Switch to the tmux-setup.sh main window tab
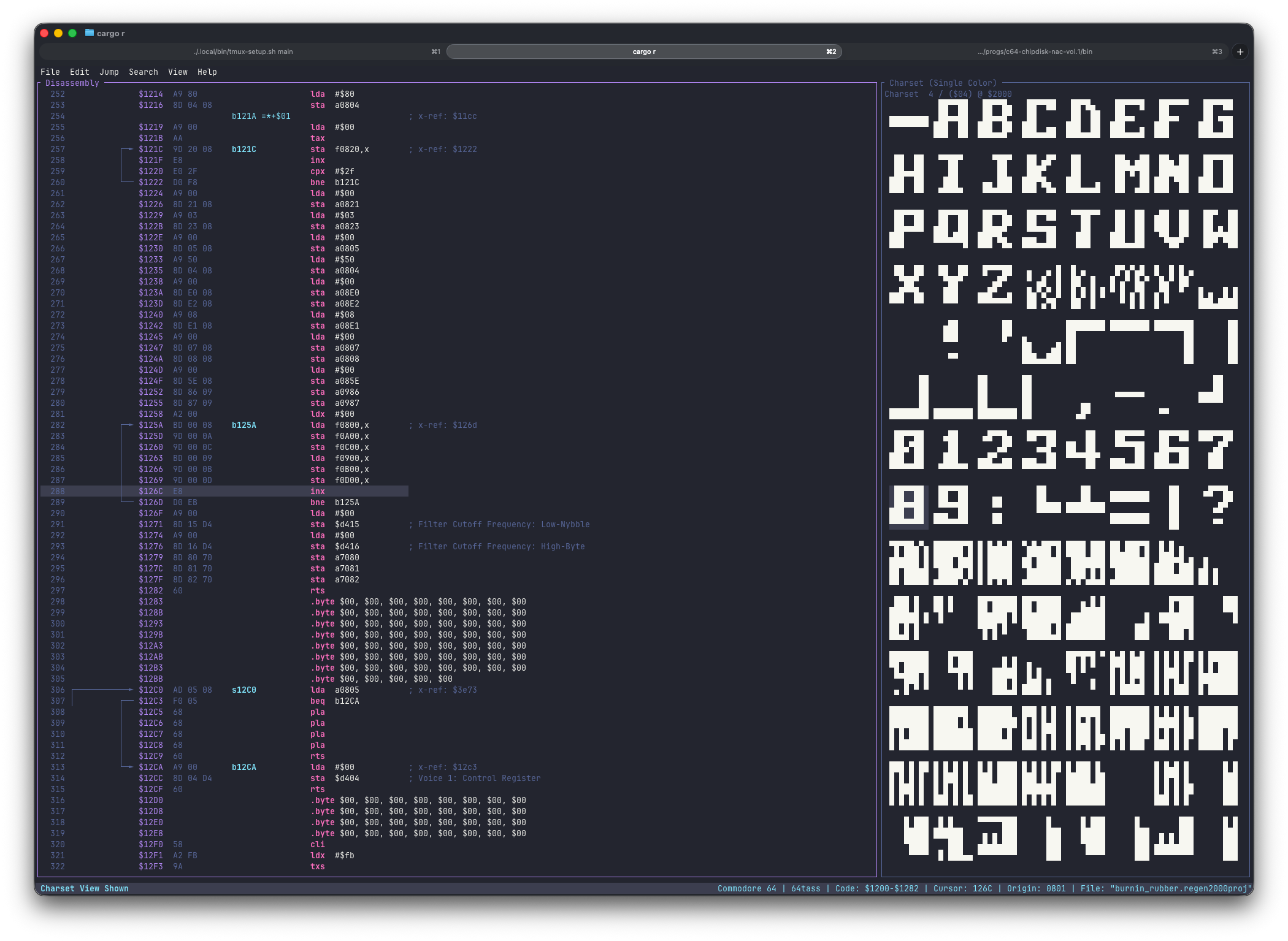This screenshot has height=941, width=1288. point(243,51)
